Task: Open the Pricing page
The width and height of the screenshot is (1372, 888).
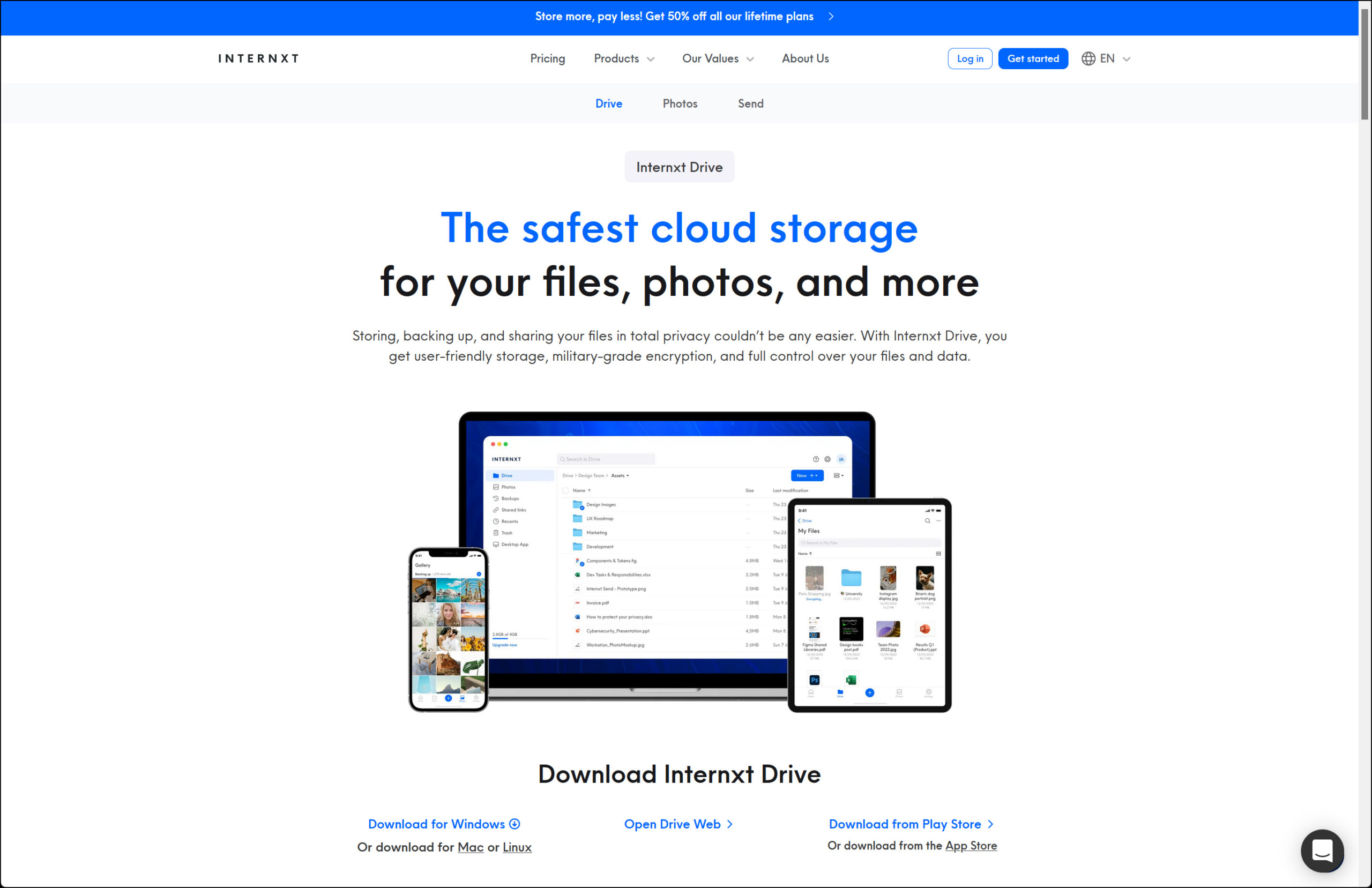Action: pos(547,58)
